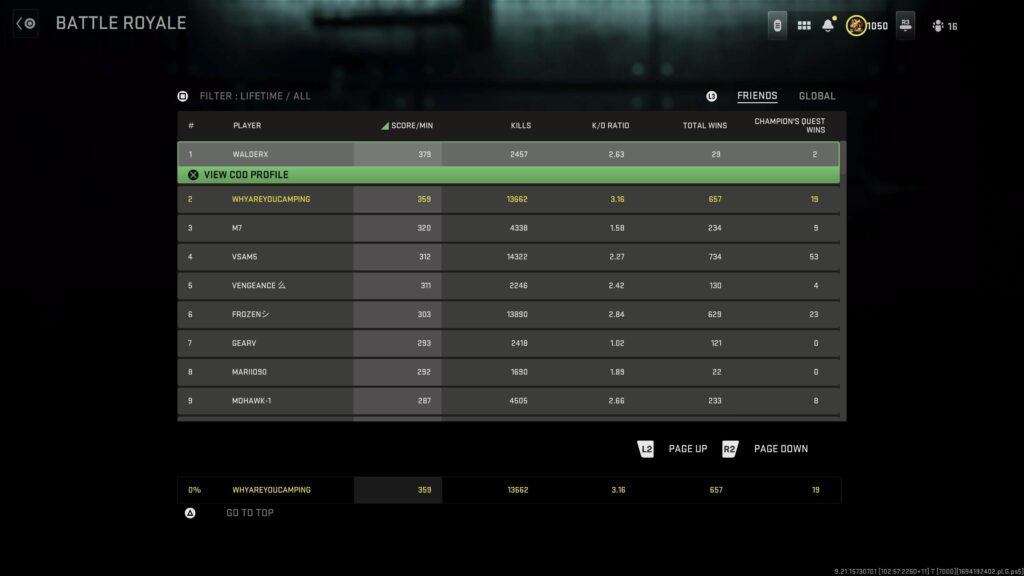Image resolution: width=1024 pixels, height=576 pixels.
Task: Open the grid menu icon
Action: (804, 25)
